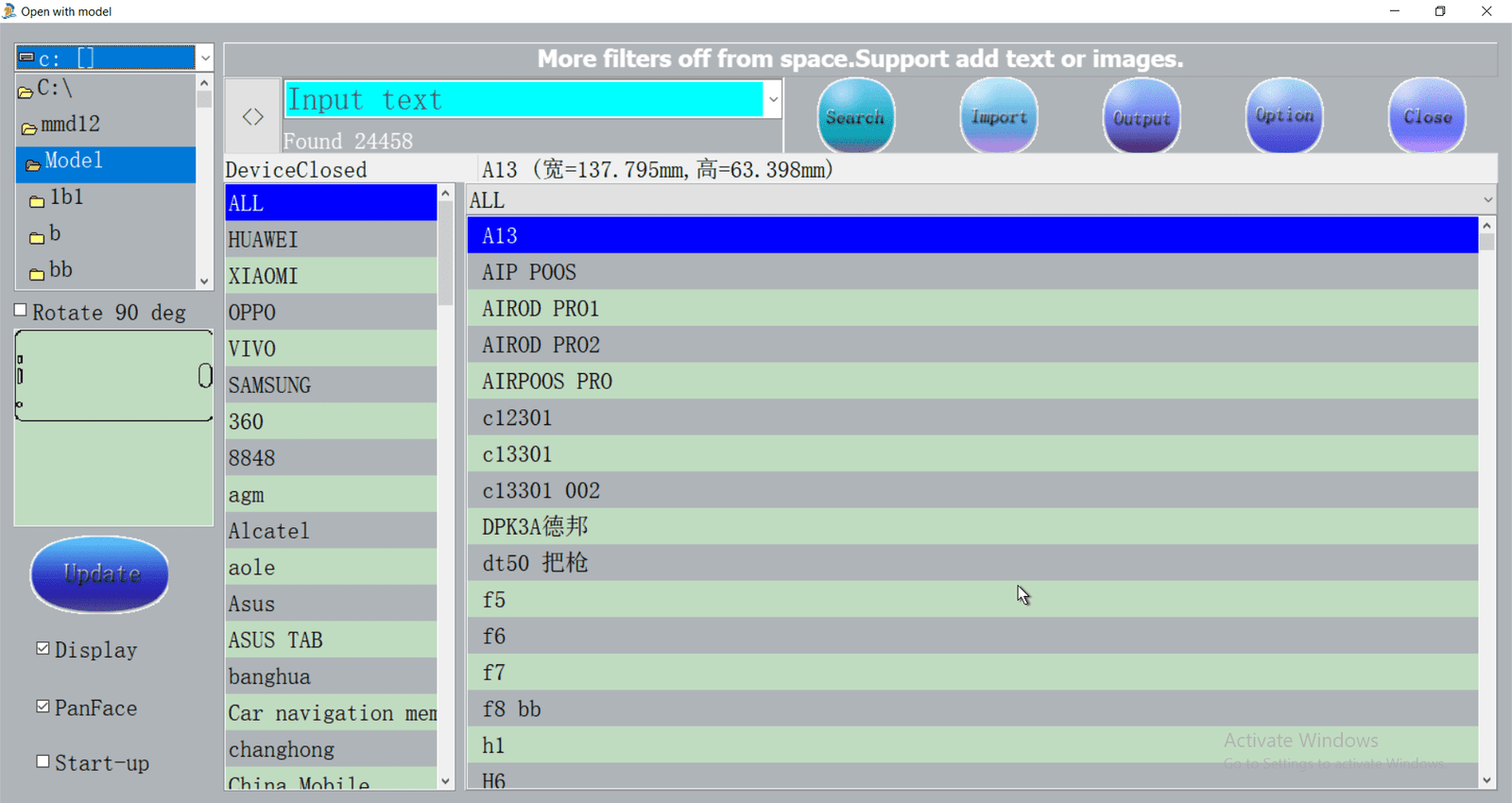Select AIRPOOS PRO model
The image size is (1512, 803).
[972, 381]
